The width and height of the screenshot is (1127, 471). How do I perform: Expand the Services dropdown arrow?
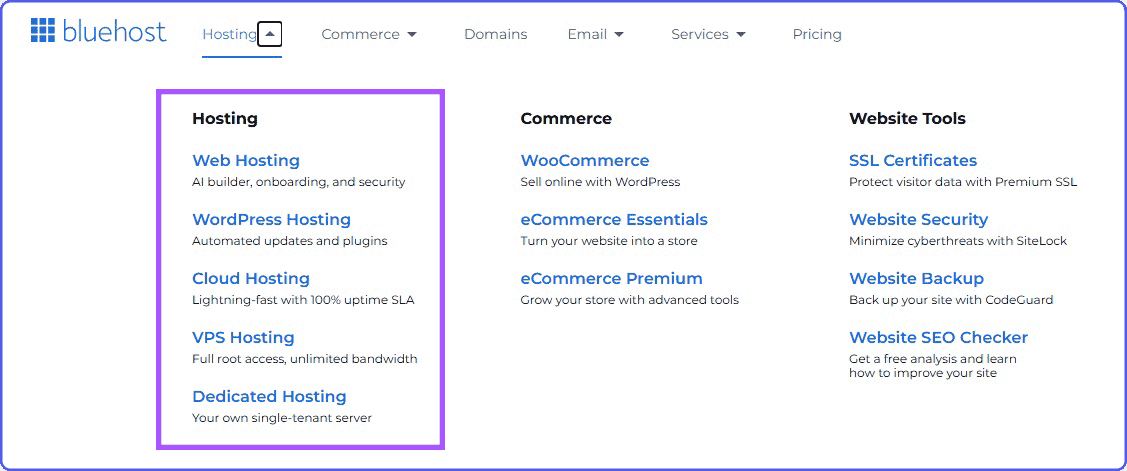(x=741, y=35)
